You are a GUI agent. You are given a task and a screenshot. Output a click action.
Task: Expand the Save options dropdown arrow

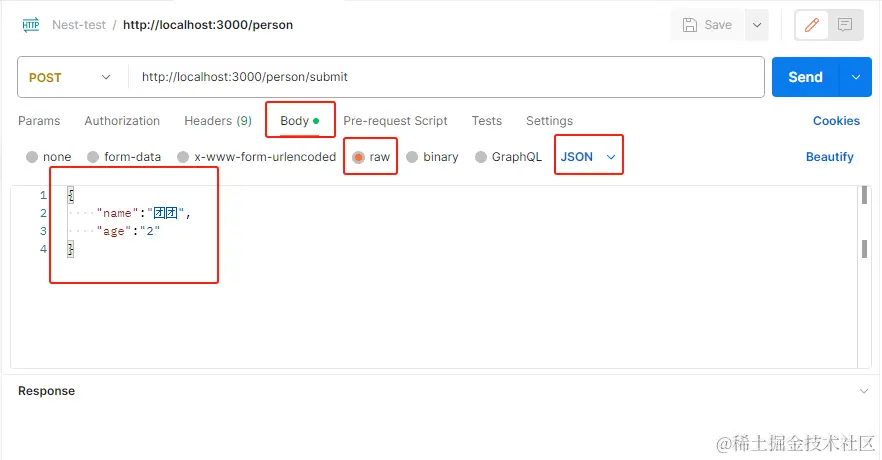[757, 25]
